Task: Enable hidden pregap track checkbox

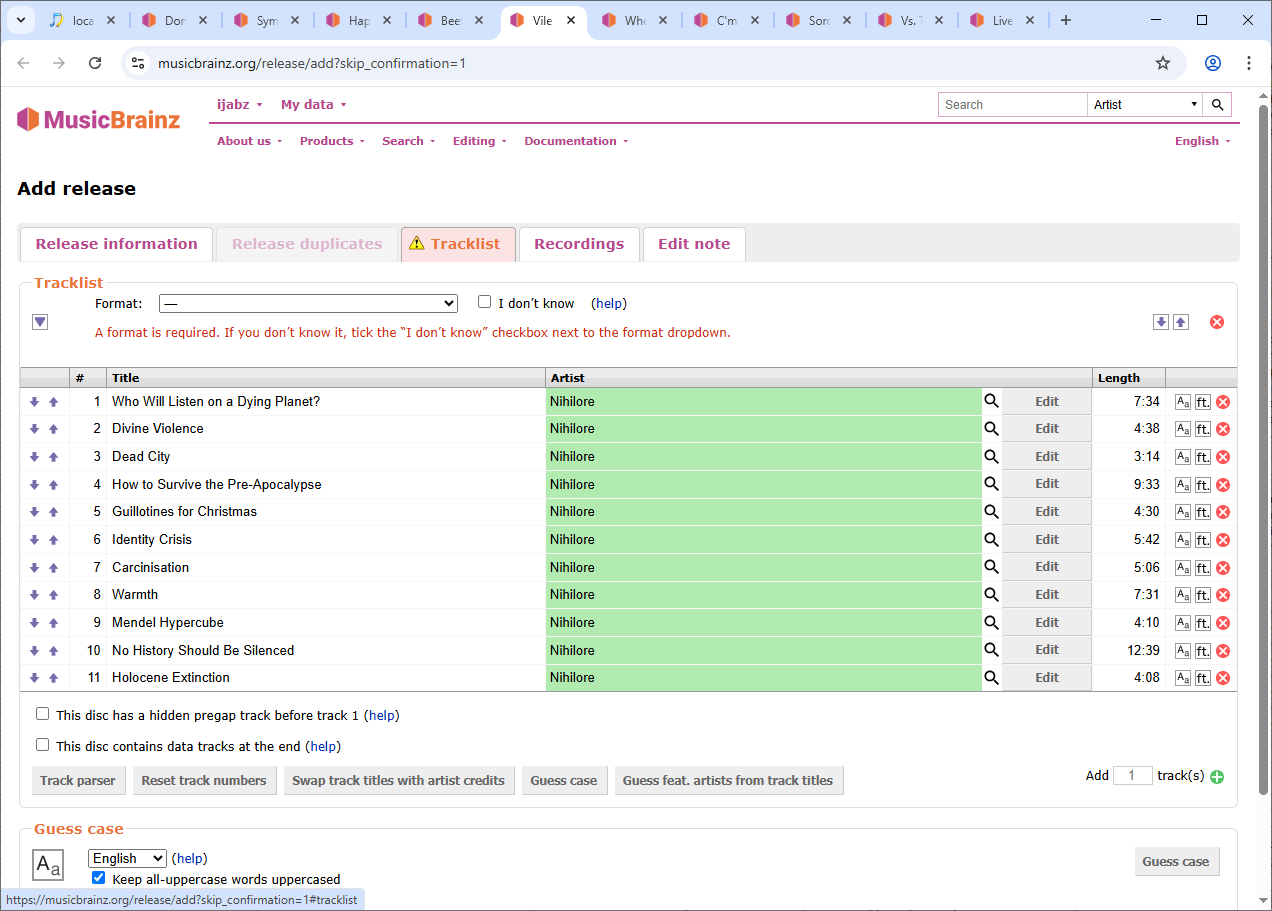Action: coord(43,714)
